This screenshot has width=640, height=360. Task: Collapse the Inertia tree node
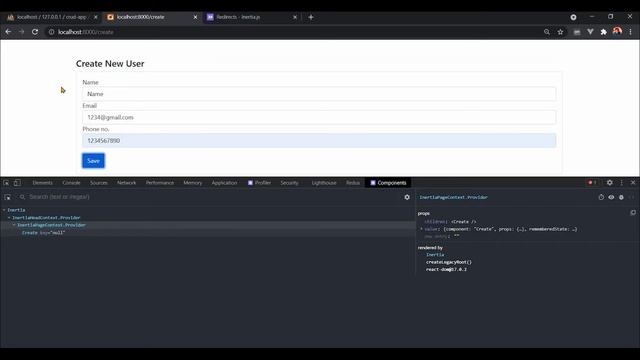tap(4, 210)
